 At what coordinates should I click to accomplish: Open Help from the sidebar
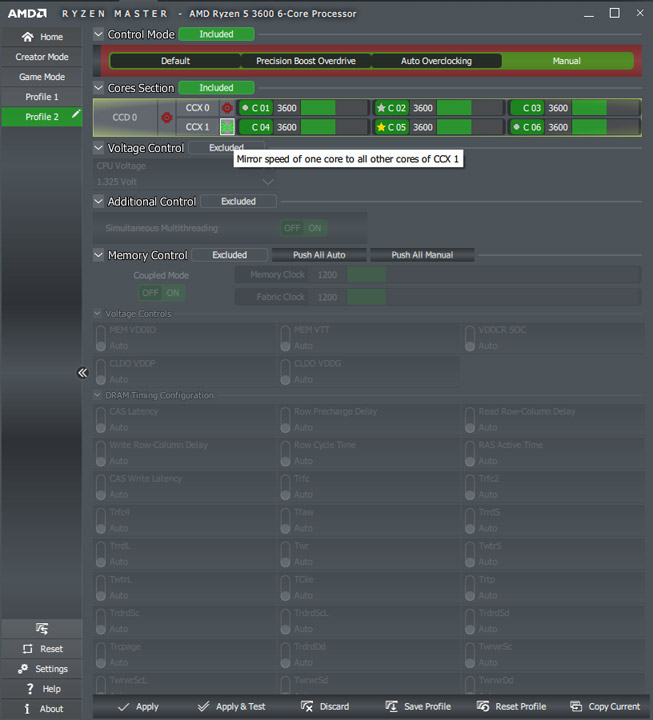pyautogui.click(x=42, y=689)
